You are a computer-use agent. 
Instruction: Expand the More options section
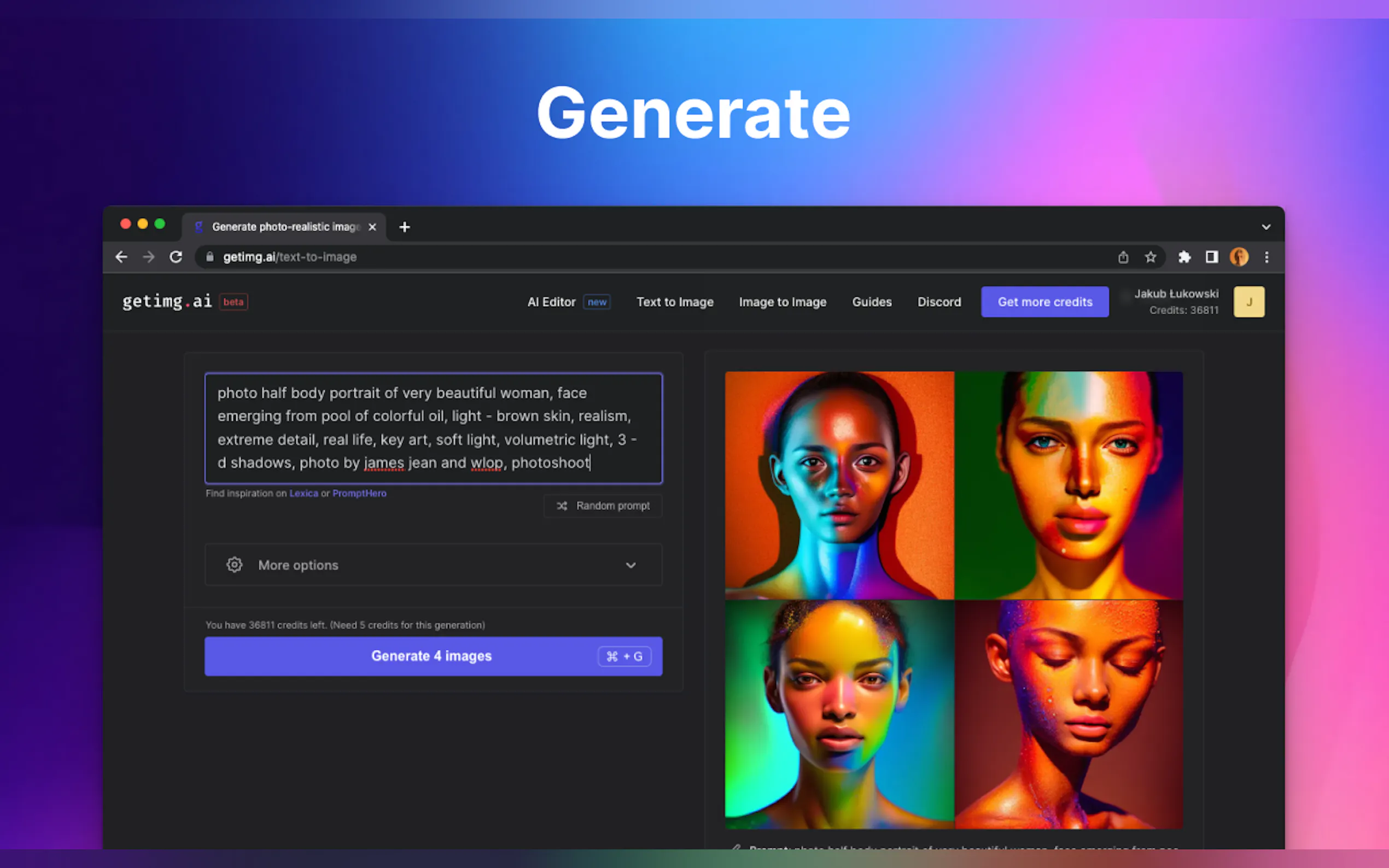(x=434, y=565)
